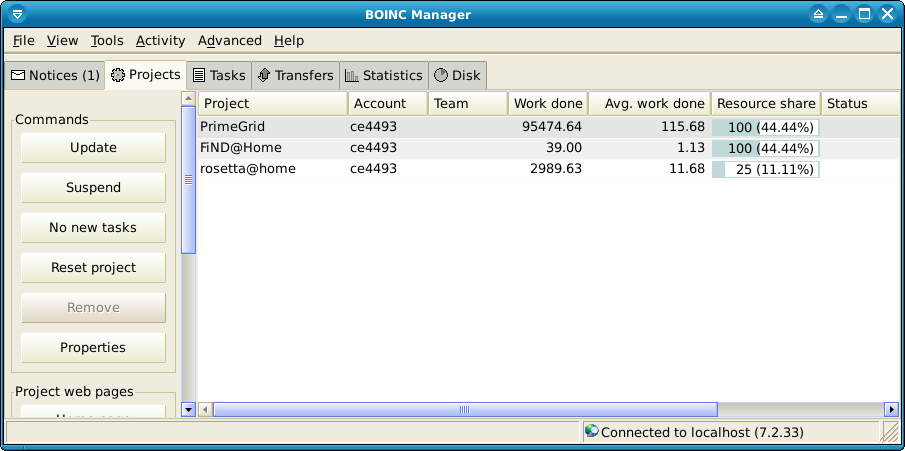Click the greyed Remove button
This screenshot has width=905, height=451.
pos(94,308)
